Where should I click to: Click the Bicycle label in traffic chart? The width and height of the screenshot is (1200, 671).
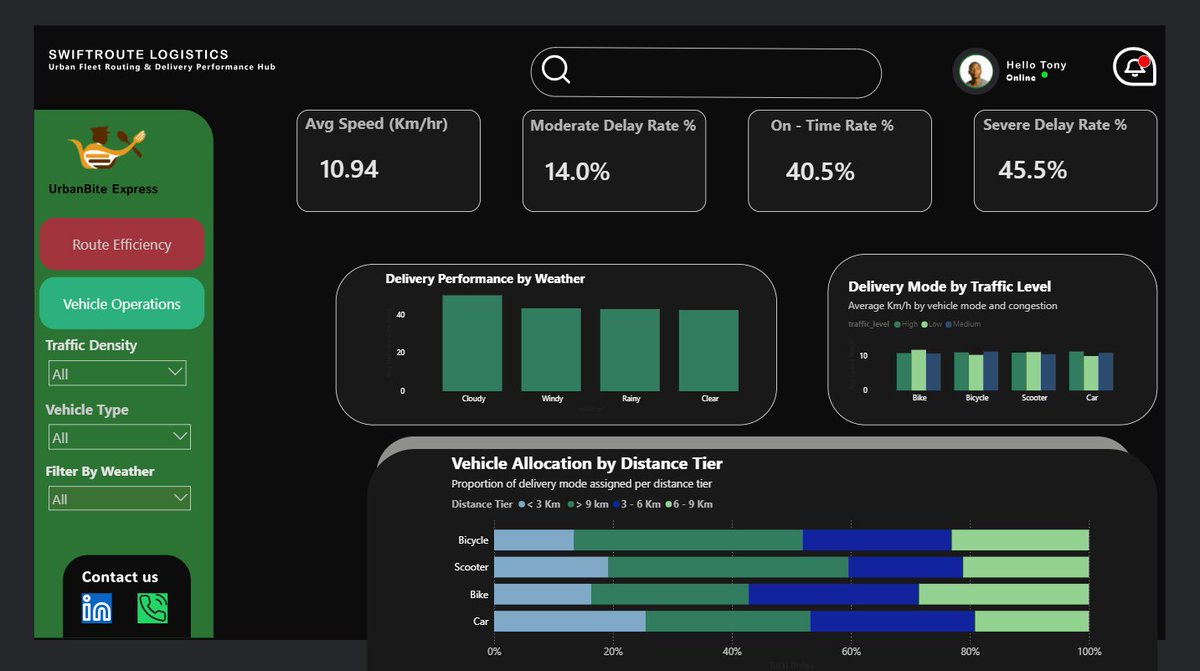click(976, 398)
